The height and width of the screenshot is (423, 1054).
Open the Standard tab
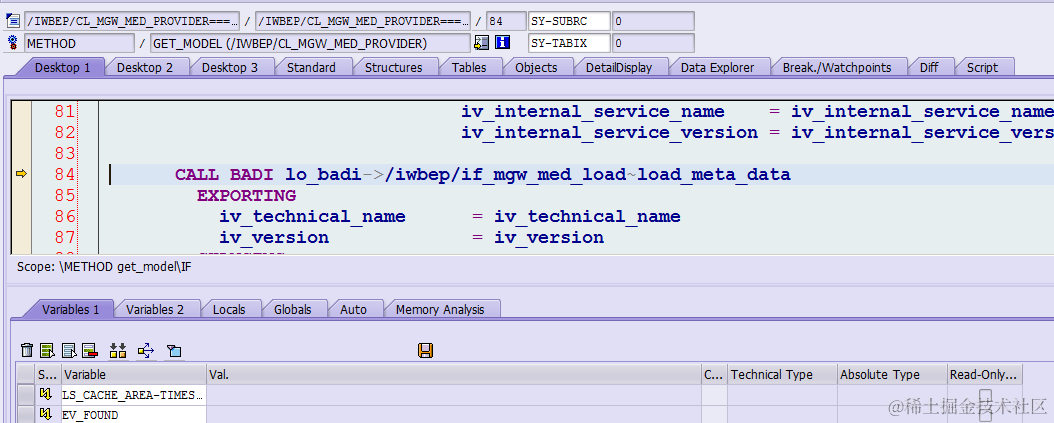311,67
